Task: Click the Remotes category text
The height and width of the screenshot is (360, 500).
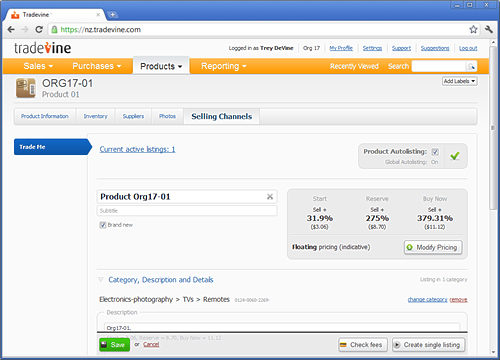Action: click(x=216, y=299)
